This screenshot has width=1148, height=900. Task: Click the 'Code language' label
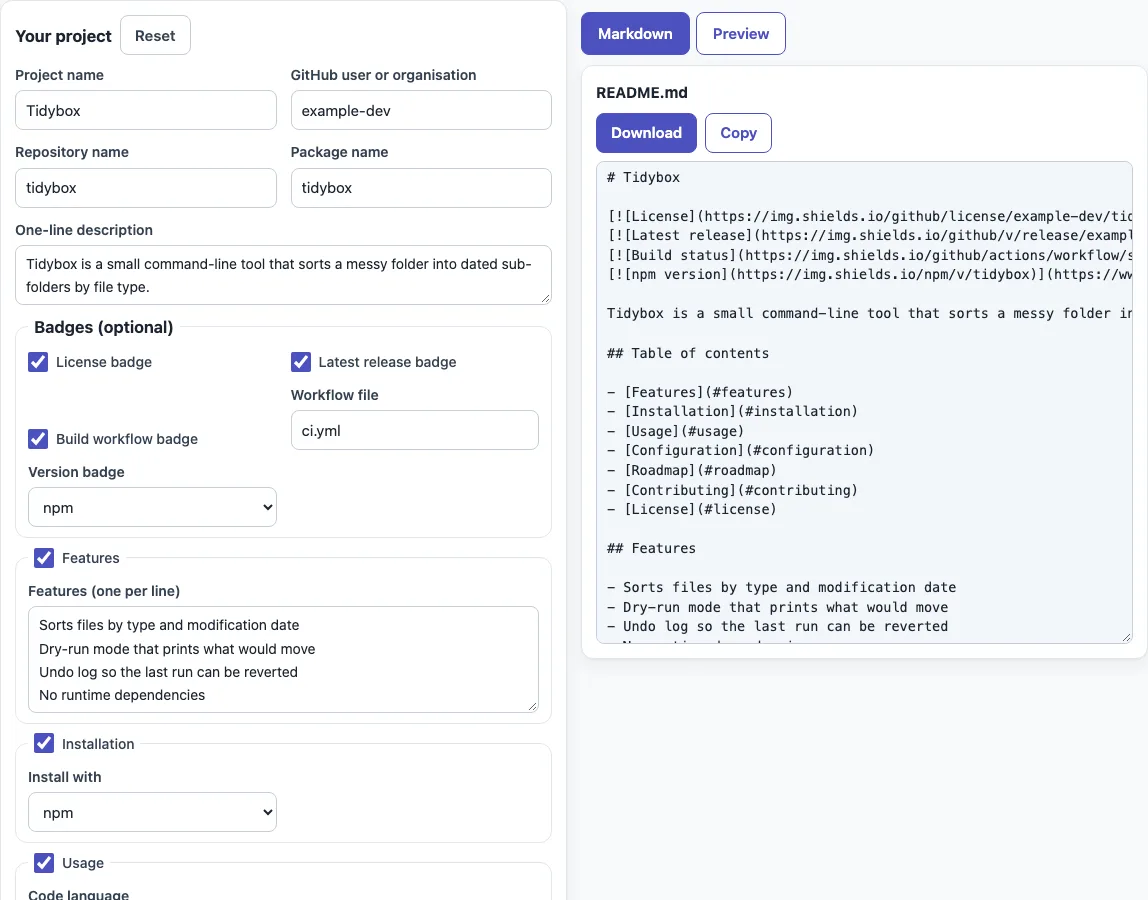[78, 894]
